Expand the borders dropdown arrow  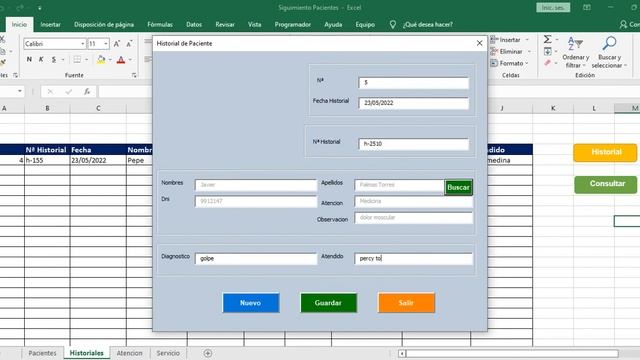(87, 60)
